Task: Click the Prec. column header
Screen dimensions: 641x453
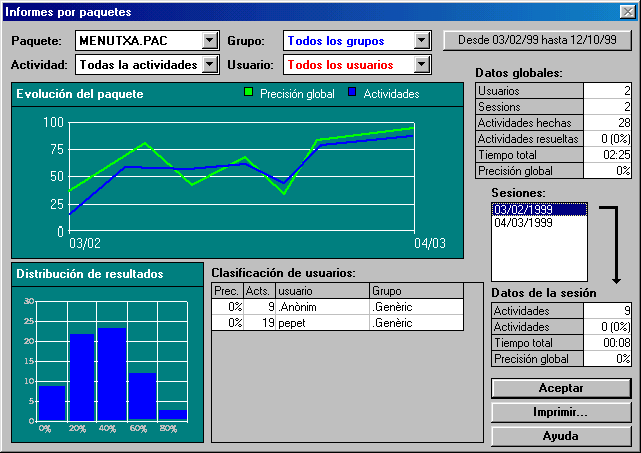Action: click(227, 291)
